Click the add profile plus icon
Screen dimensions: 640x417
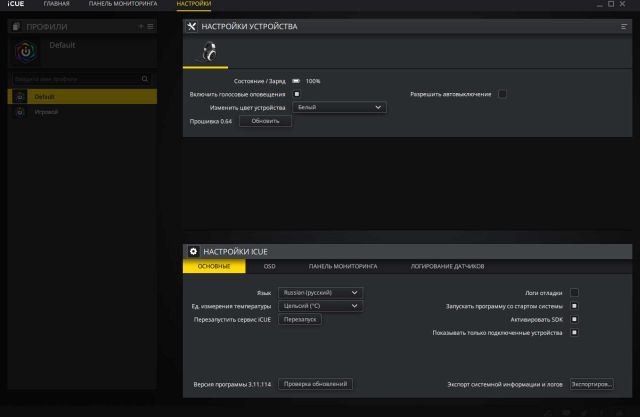coord(141,26)
